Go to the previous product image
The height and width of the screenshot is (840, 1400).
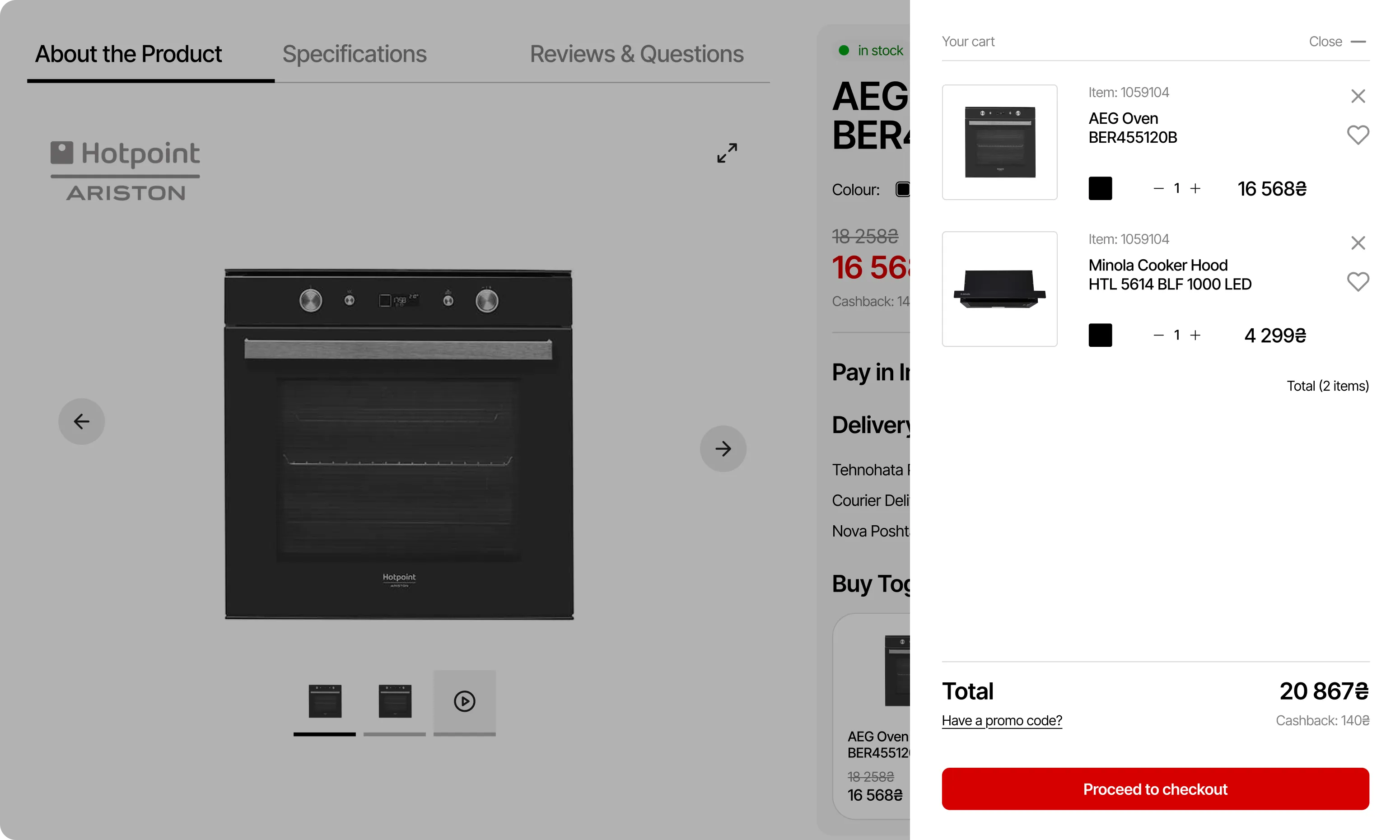click(81, 421)
